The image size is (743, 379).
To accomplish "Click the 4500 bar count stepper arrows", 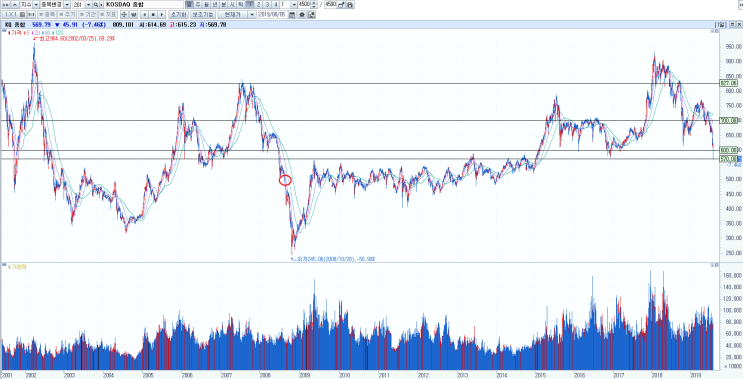I will point(315,4).
